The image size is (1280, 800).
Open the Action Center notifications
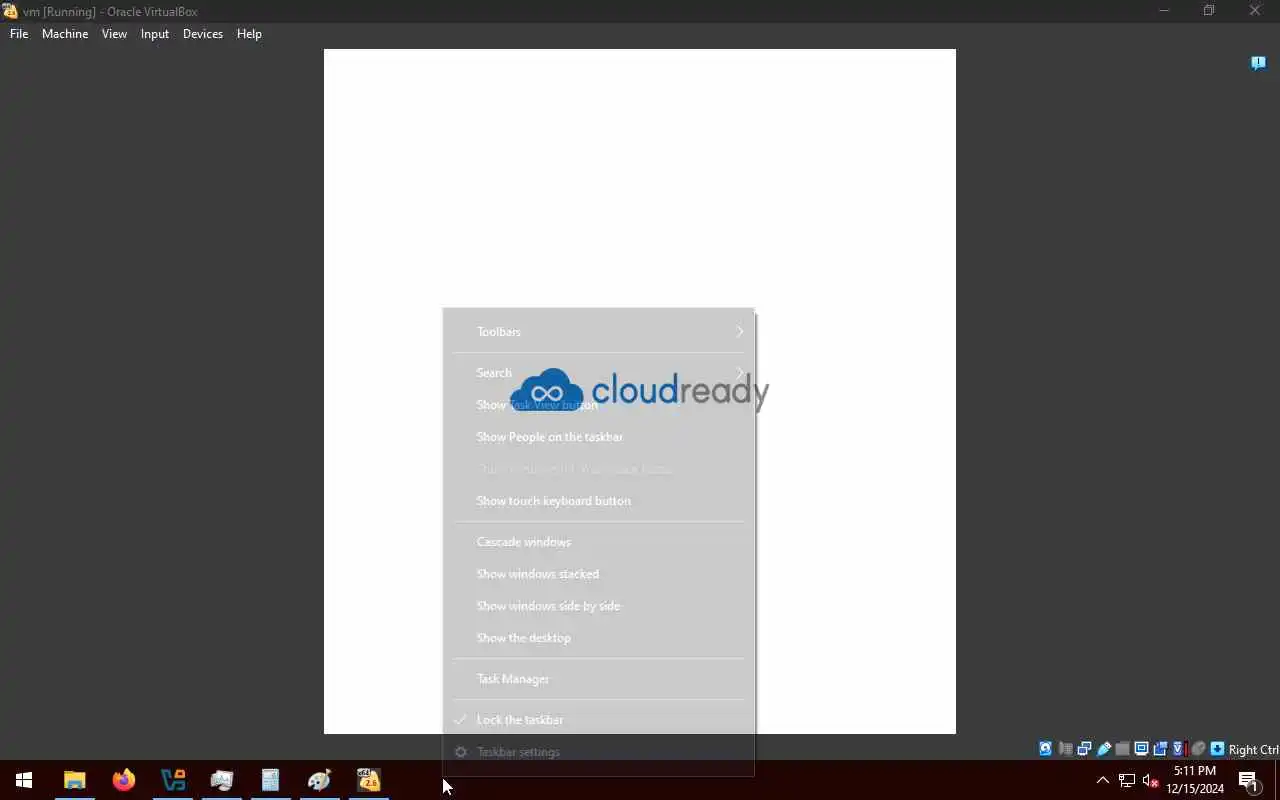(x=1249, y=780)
